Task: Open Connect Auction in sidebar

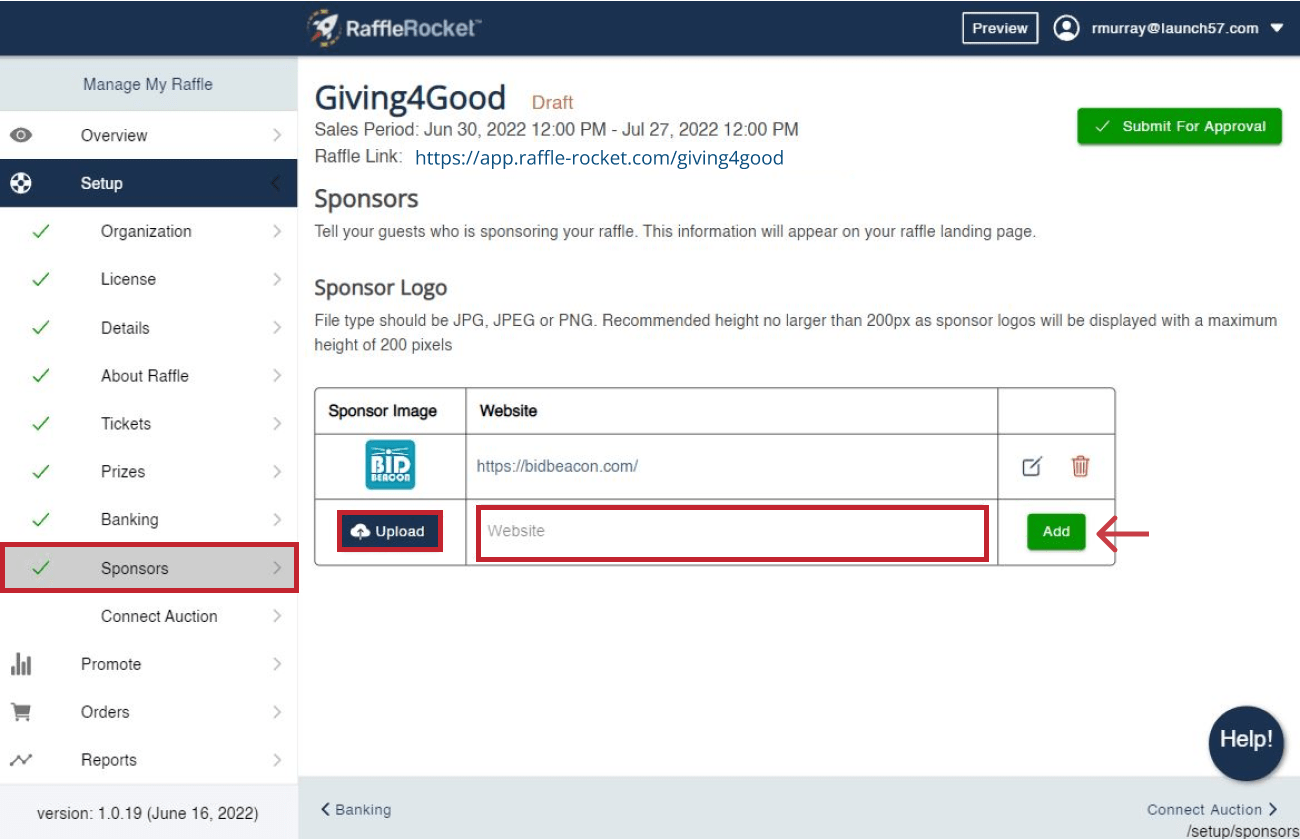Action: click(148, 616)
